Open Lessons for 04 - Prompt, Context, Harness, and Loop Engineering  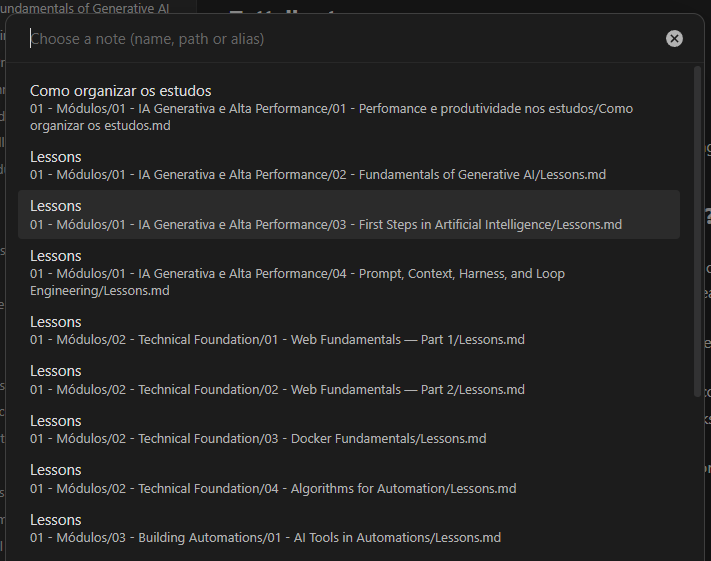click(349, 273)
